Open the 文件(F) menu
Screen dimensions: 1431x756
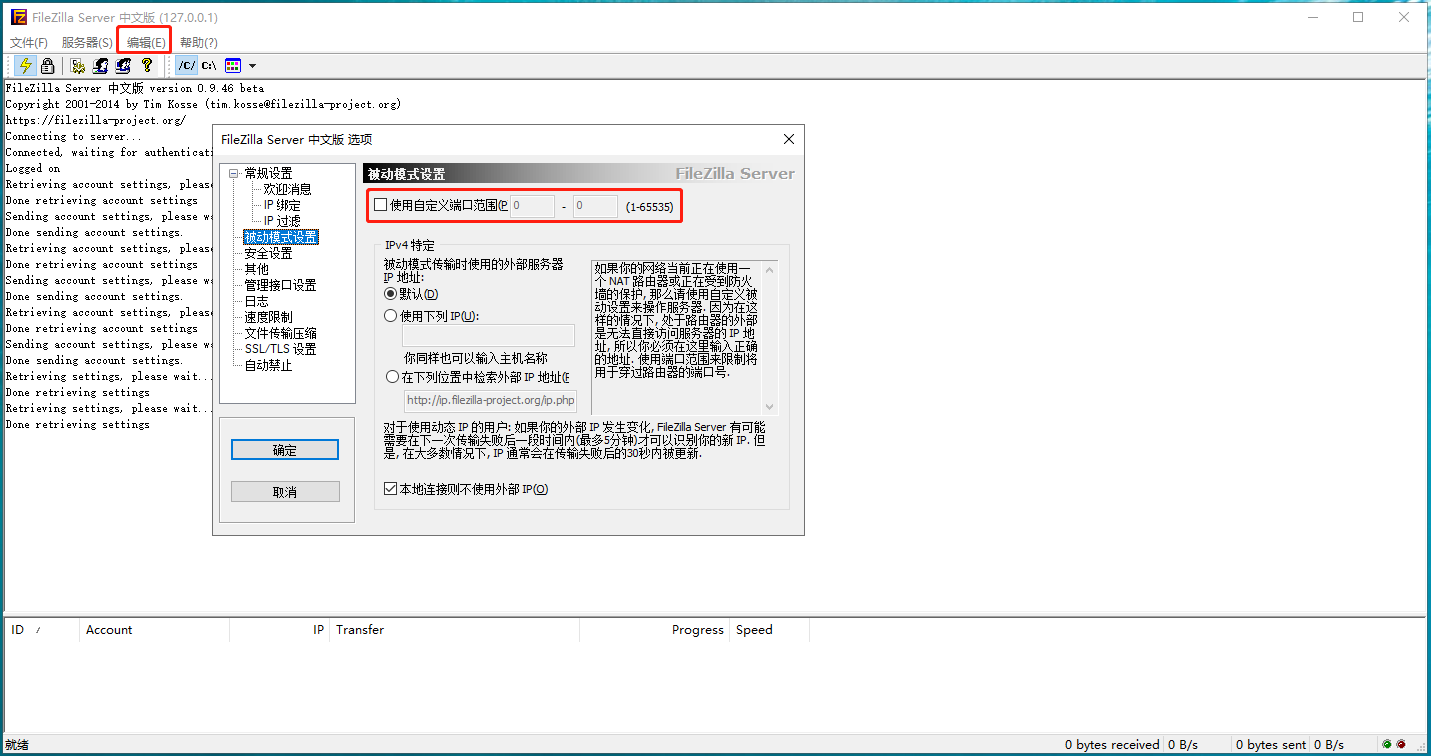(29, 43)
